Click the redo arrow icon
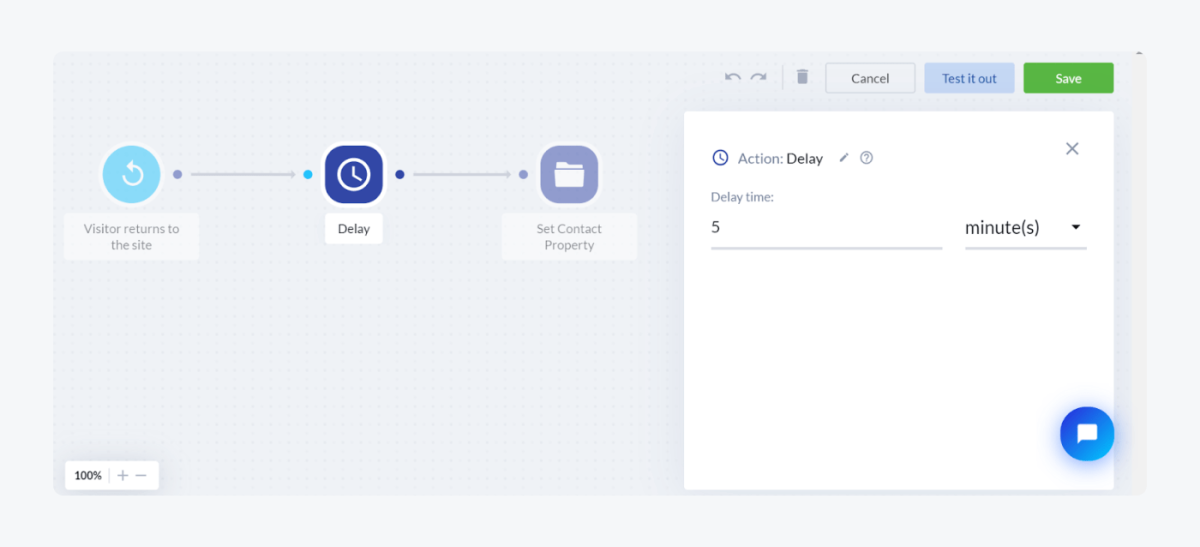The width and height of the screenshot is (1200, 547). tap(759, 77)
